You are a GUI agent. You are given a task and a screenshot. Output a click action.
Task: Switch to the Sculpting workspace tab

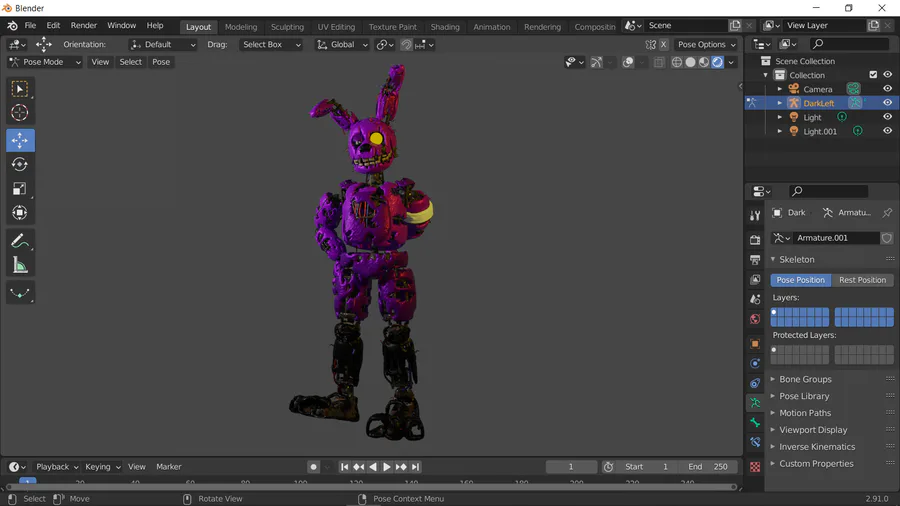click(287, 27)
